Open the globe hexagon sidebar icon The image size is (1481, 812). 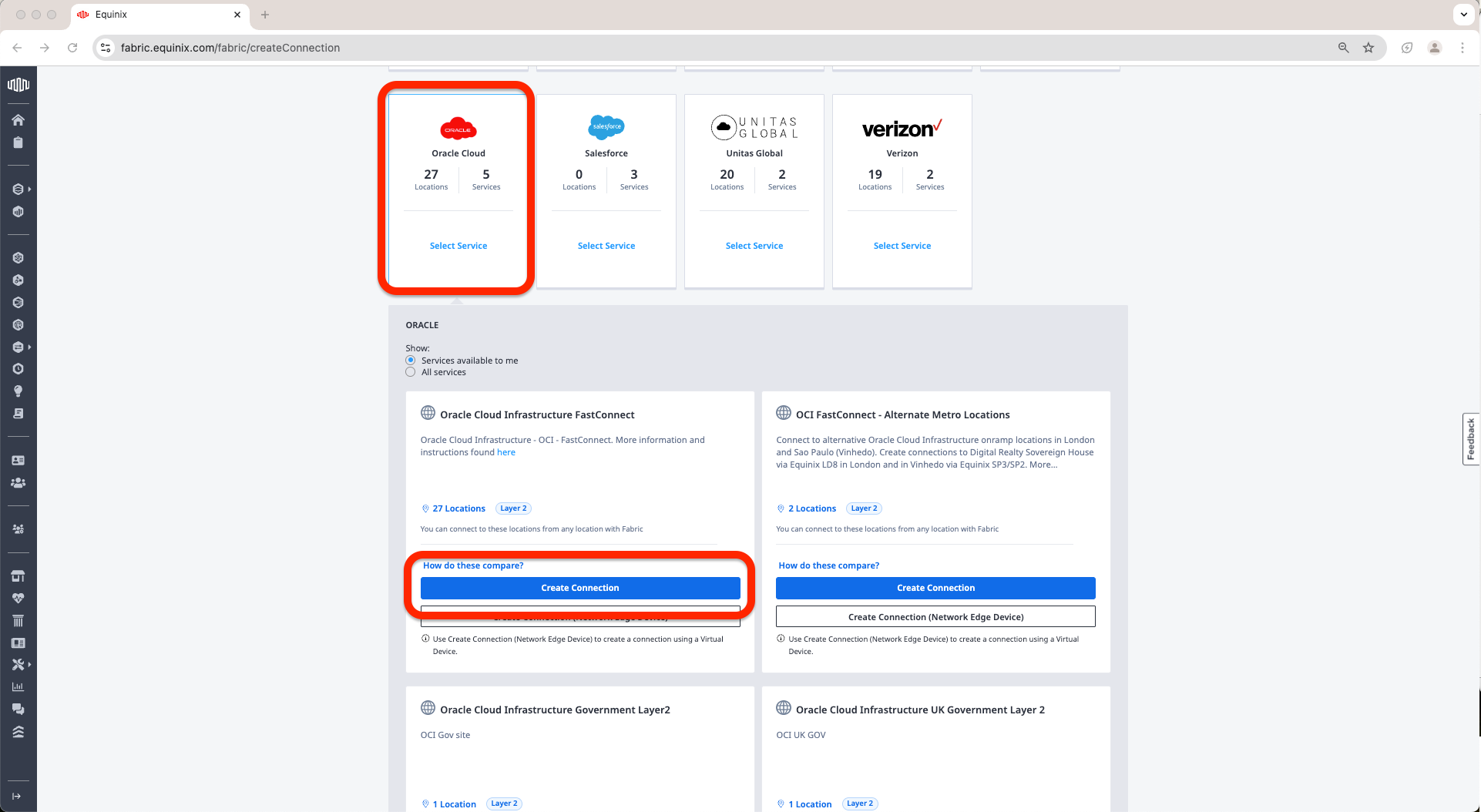pos(18,325)
